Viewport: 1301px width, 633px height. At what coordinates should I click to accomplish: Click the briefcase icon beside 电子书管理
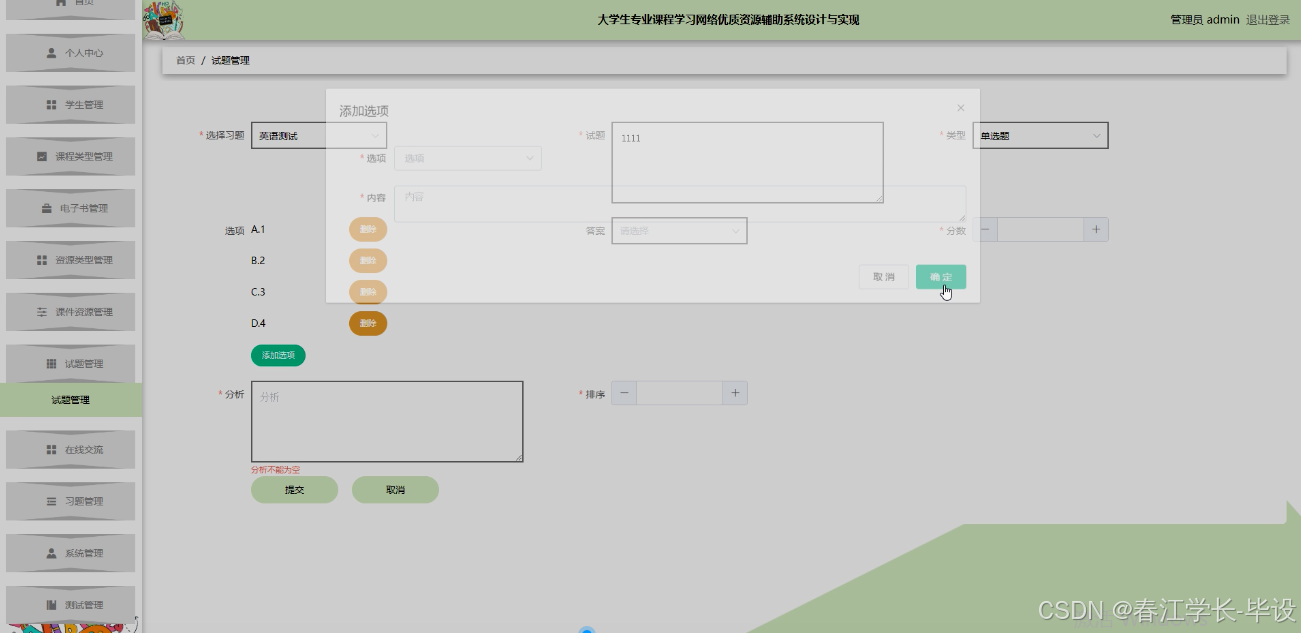(x=47, y=209)
